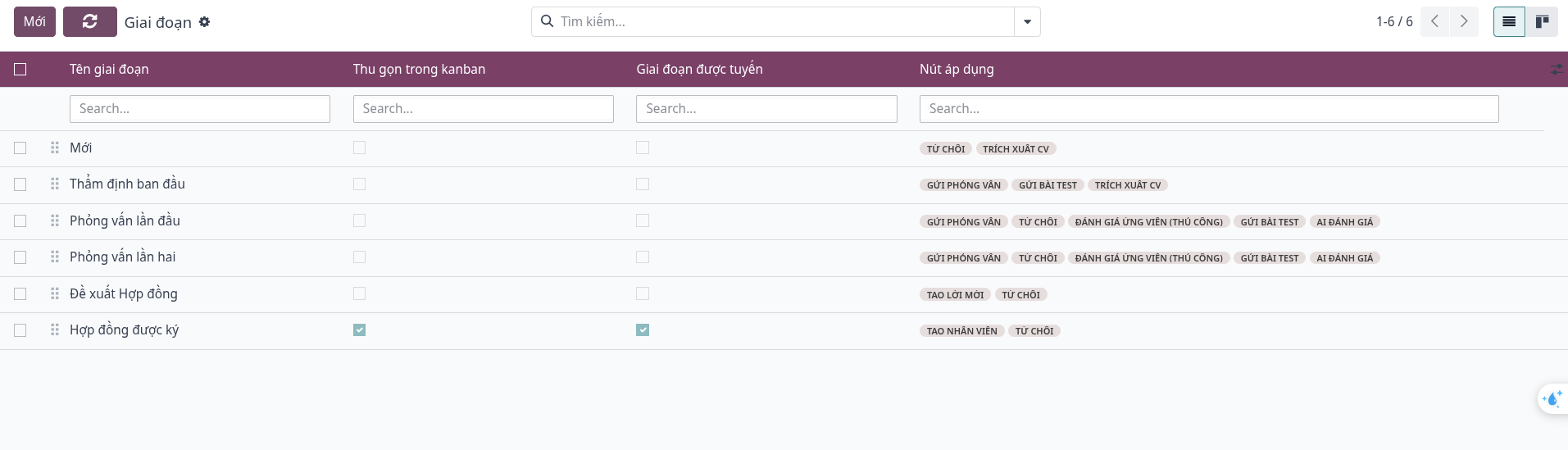Image resolution: width=1568 pixels, height=450 pixels.
Task: Sort by Thu gọn trong kanban column
Action: click(x=419, y=70)
